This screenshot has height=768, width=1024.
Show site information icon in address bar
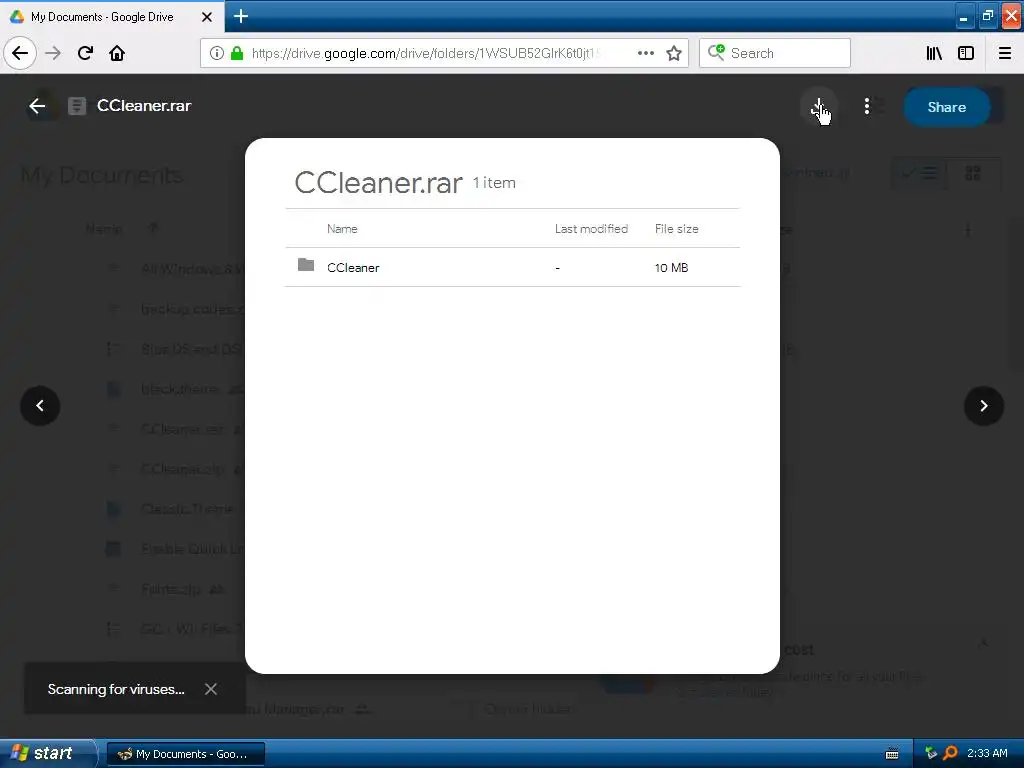(216, 53)
